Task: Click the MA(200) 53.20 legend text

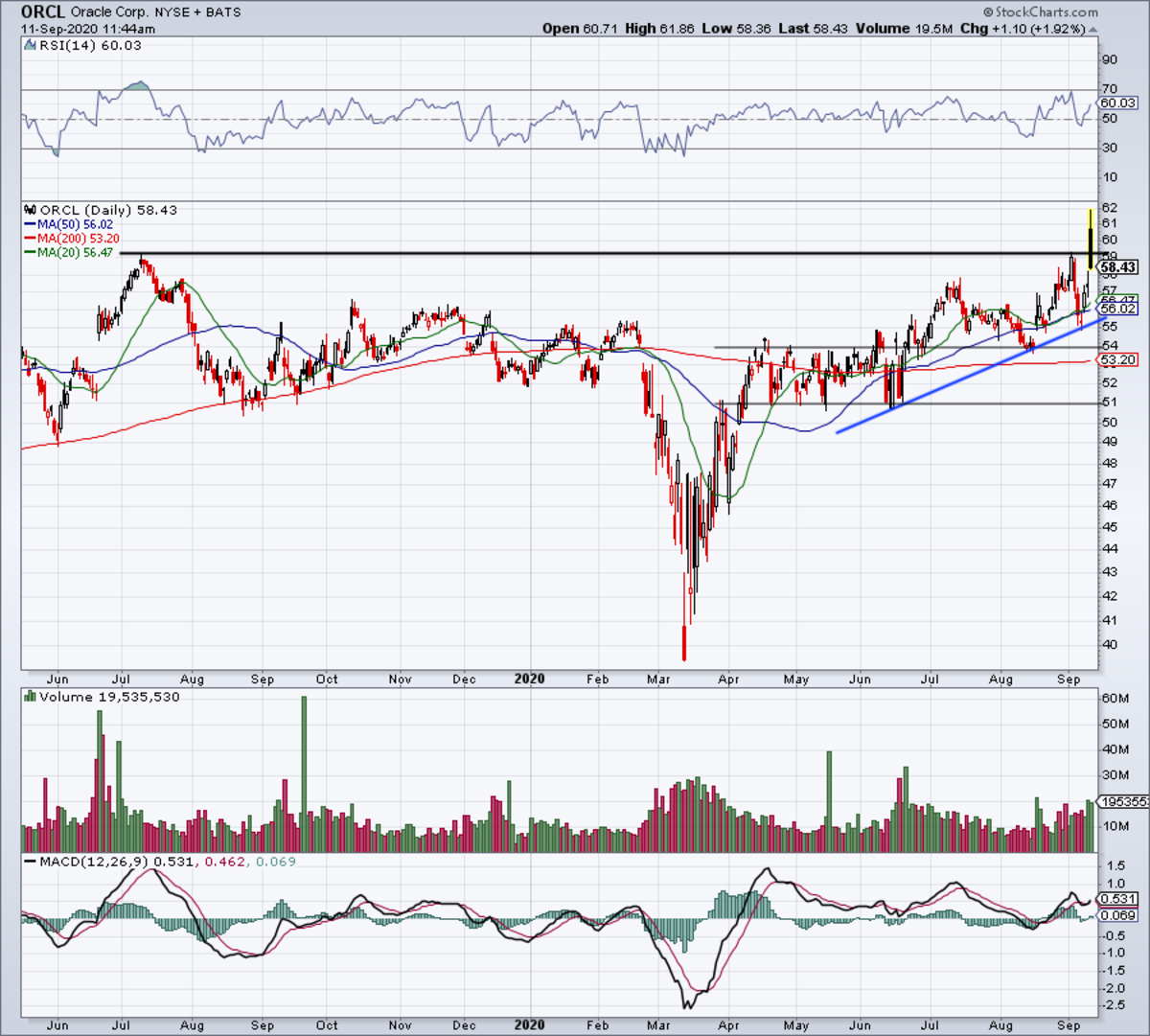Action: tap(79, 238)
